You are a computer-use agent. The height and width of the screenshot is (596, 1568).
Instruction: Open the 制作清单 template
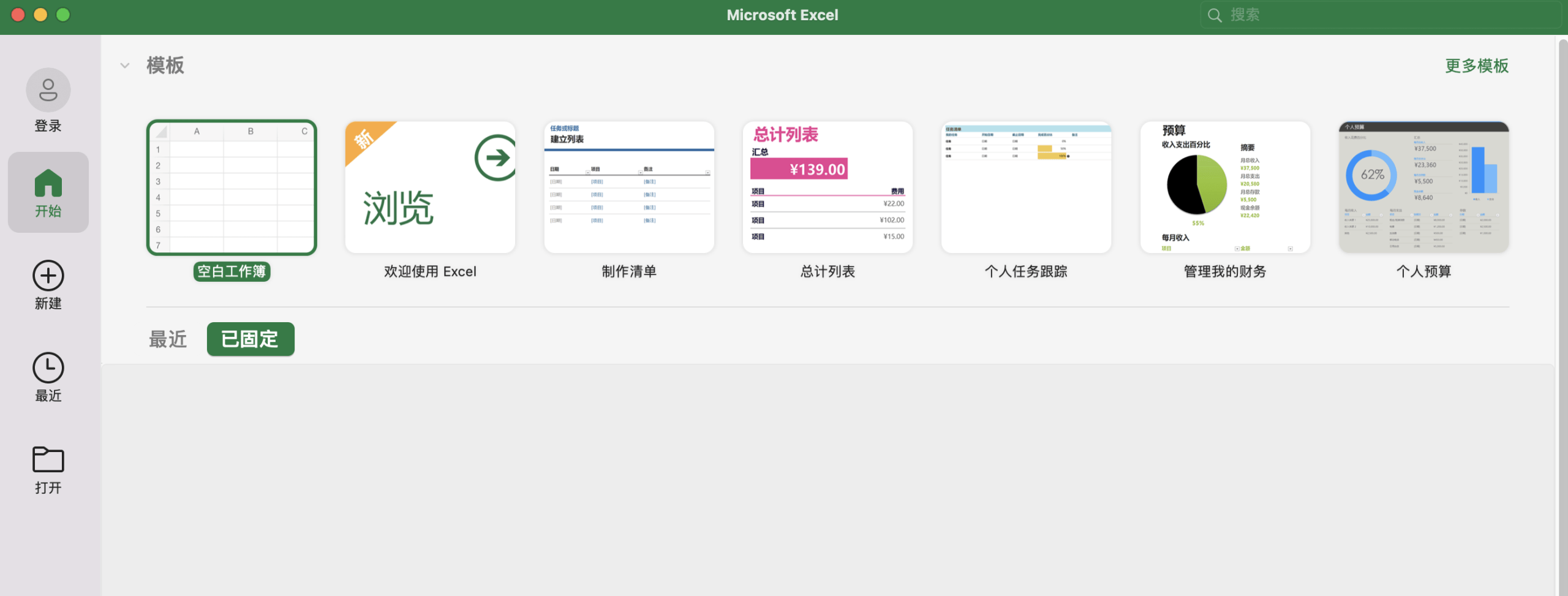[629, 187]
